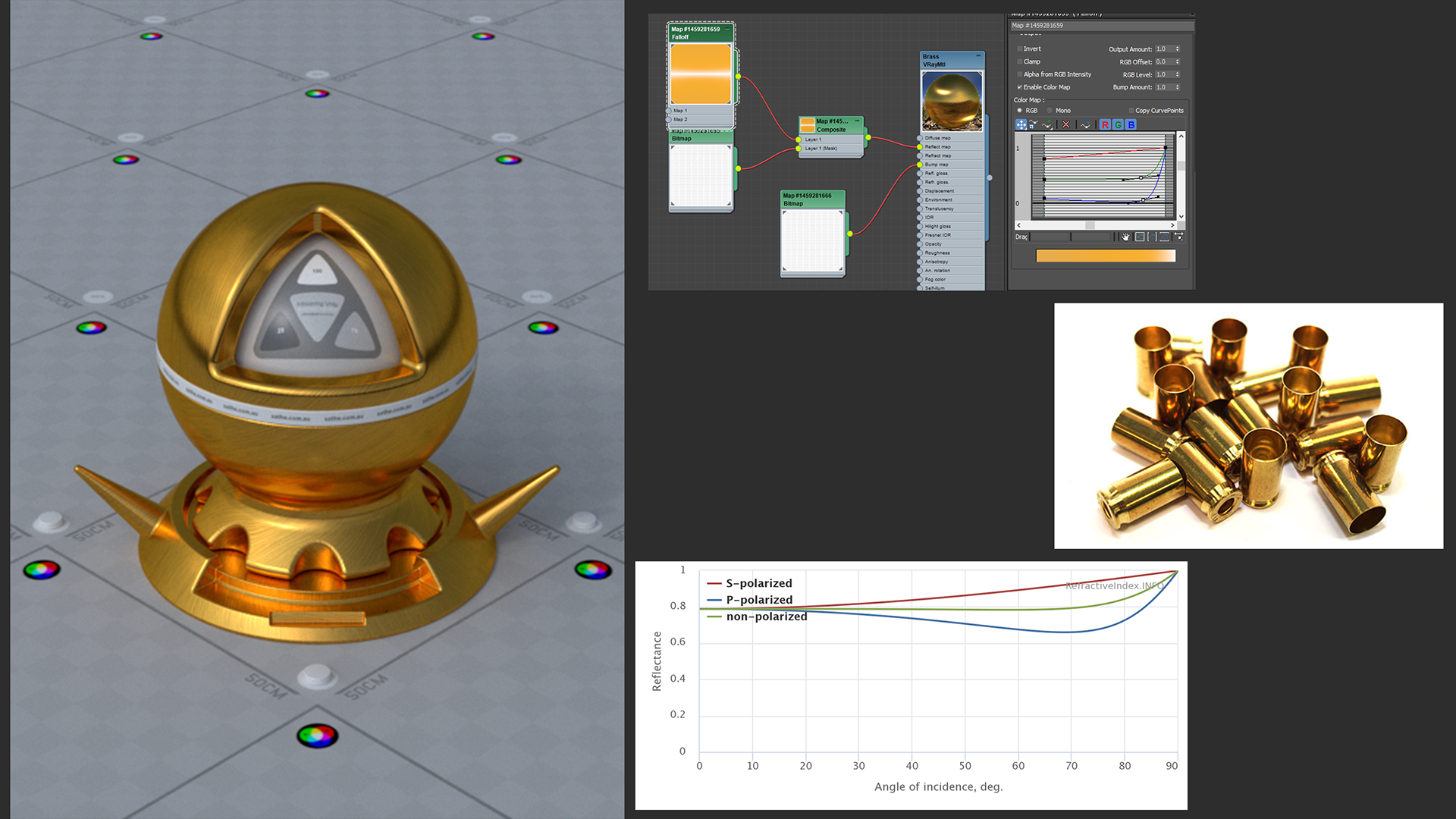Enable Alpha from RGB Intensity checkbox

coord(1019,74)
